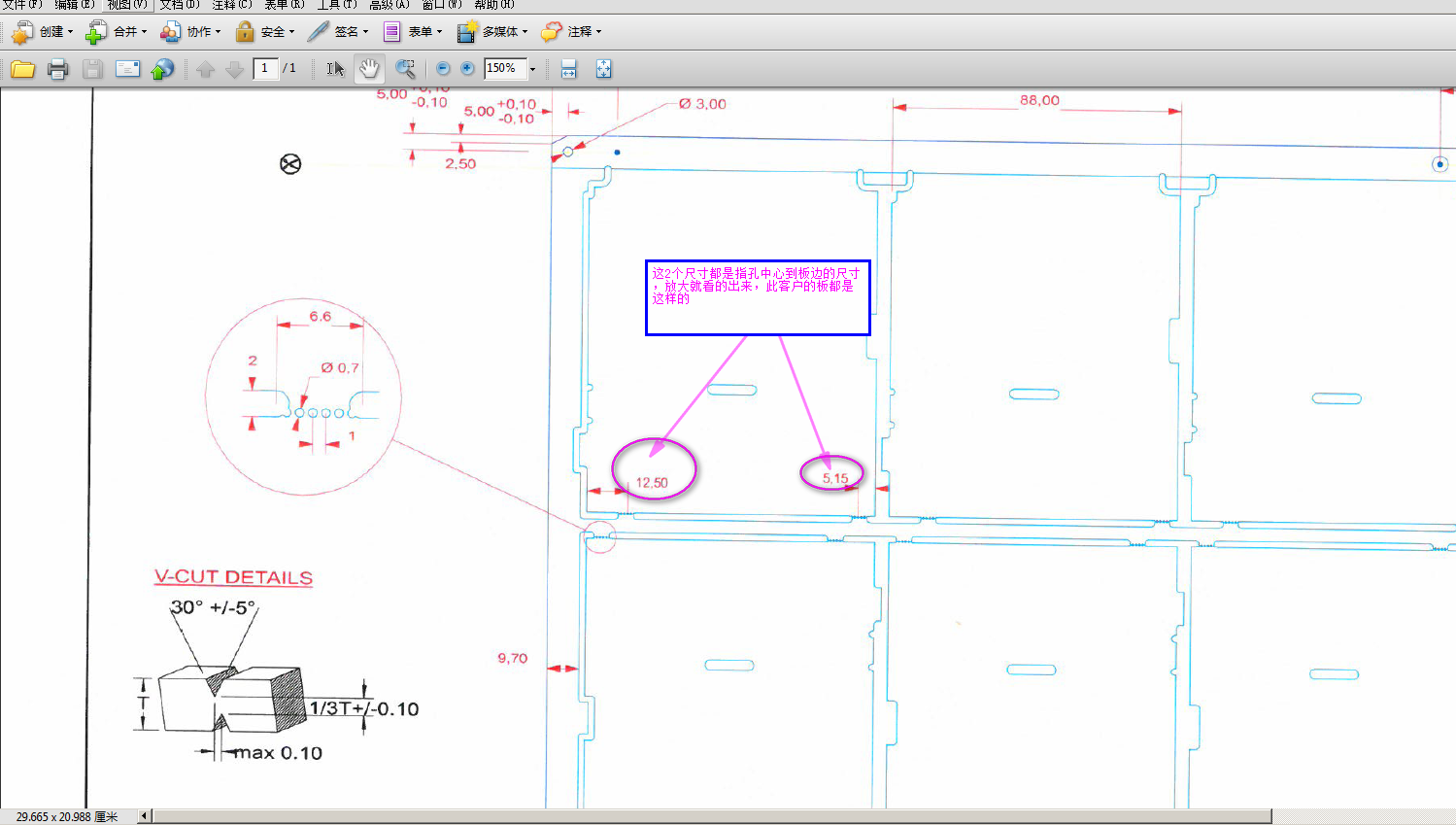Image resolution: width=1456 pixels, height=825 pixels.
Task: Open the 高级(A) menu
Action: (389, 5)
